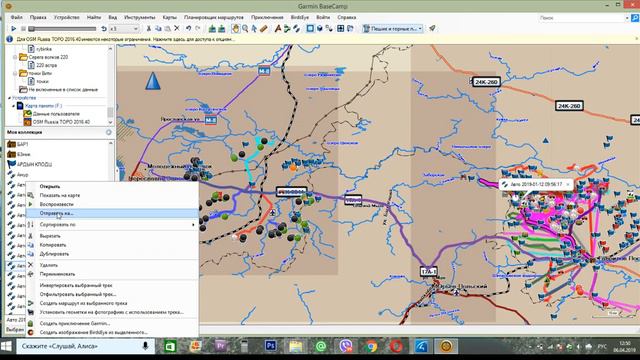This screenshot has height=360, width=640.
Task: Open the playback speed x3 dropdown
Action: (124, 29)
